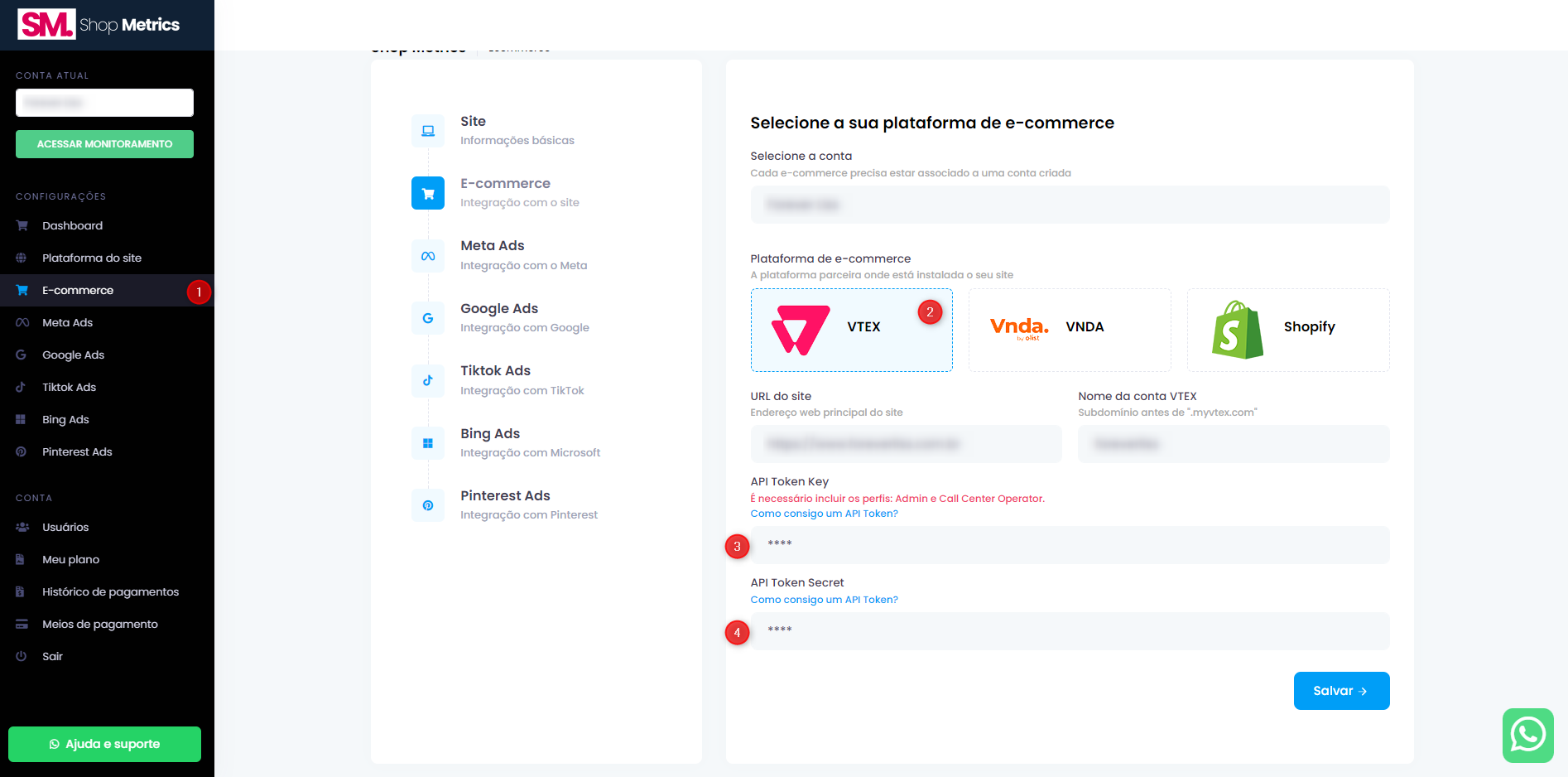Click the Site laptop icon in stepper

[x=428, y=131]
